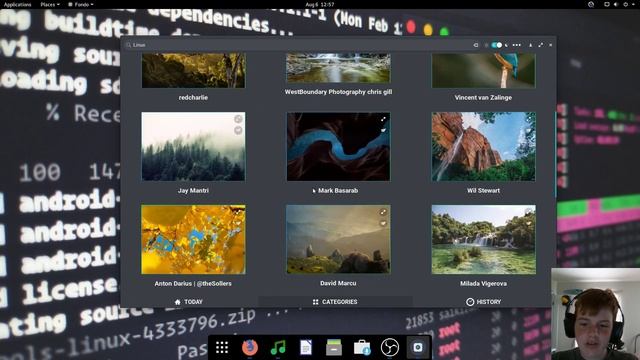This screenshot has height=360, width=640.
Task: Open the green music player in dock
Action: (x=278, y=347)
